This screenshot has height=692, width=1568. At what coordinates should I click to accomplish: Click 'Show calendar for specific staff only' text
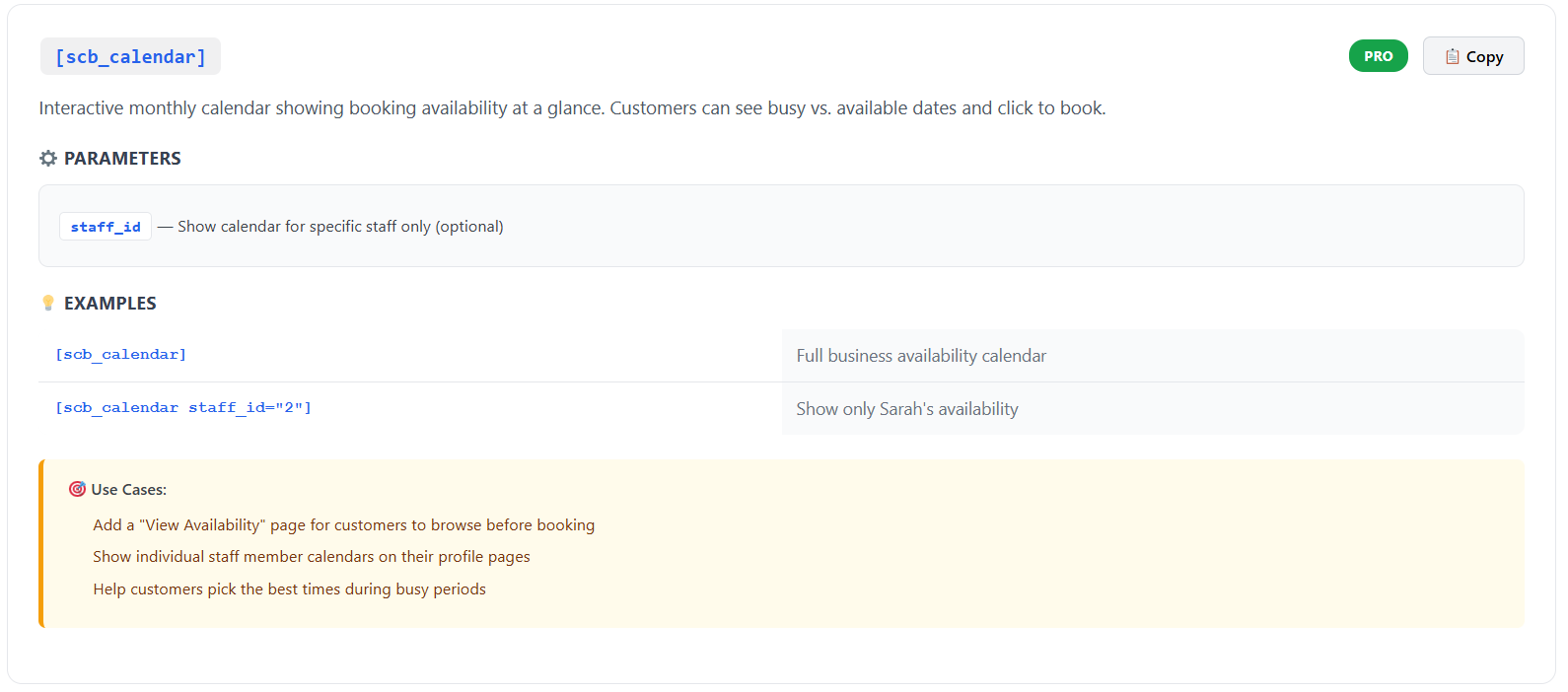coord(340,227)
